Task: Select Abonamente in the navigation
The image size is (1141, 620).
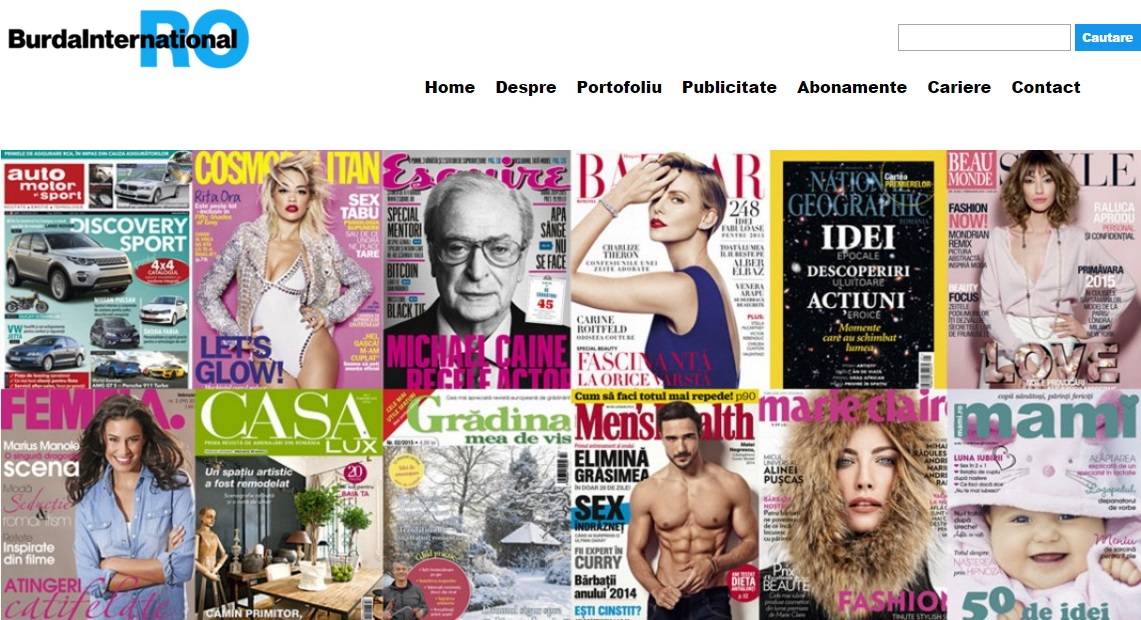Action: tap(851, 87)
